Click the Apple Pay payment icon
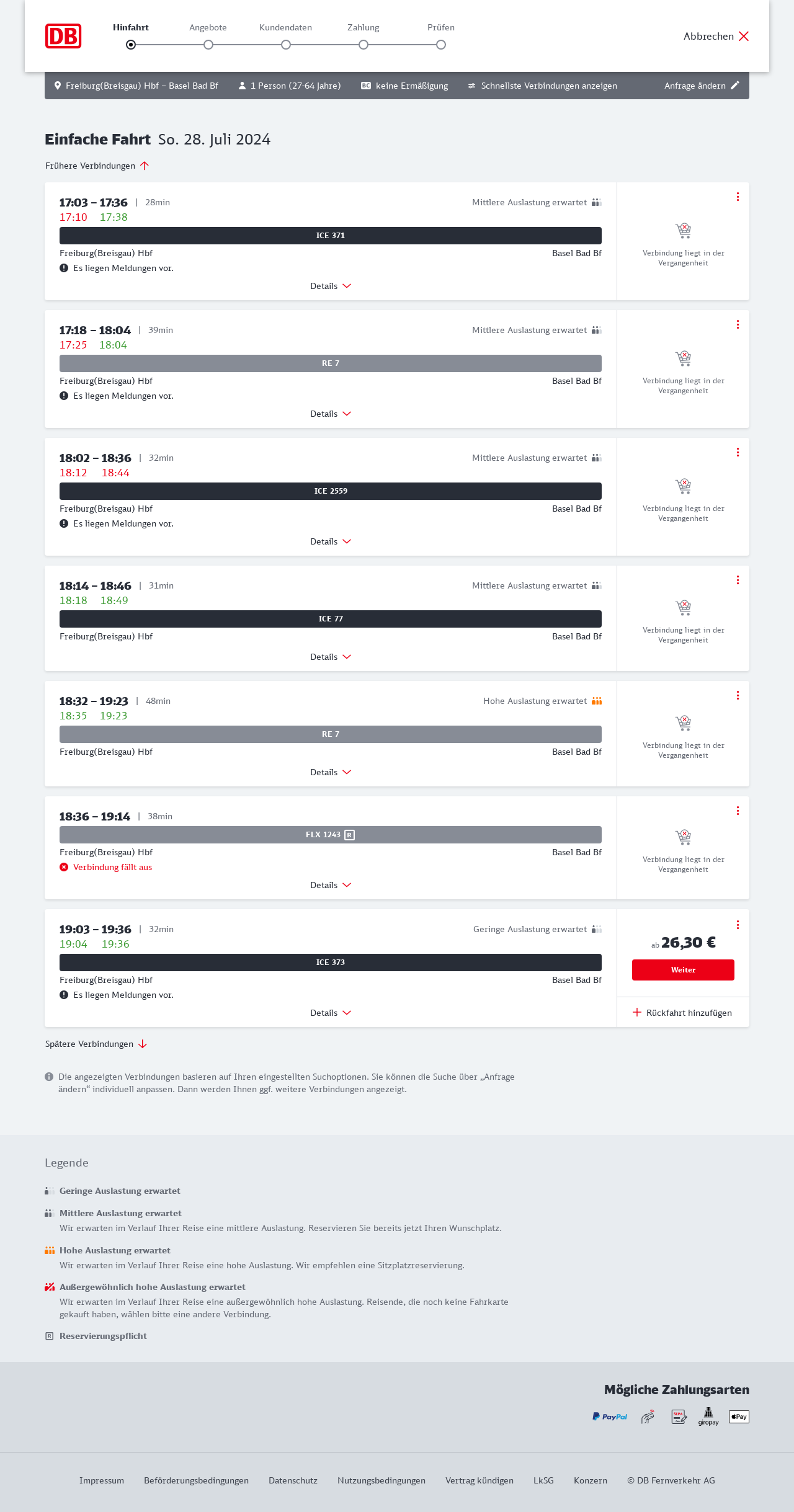794x1512 pixels. [739, 1416]
